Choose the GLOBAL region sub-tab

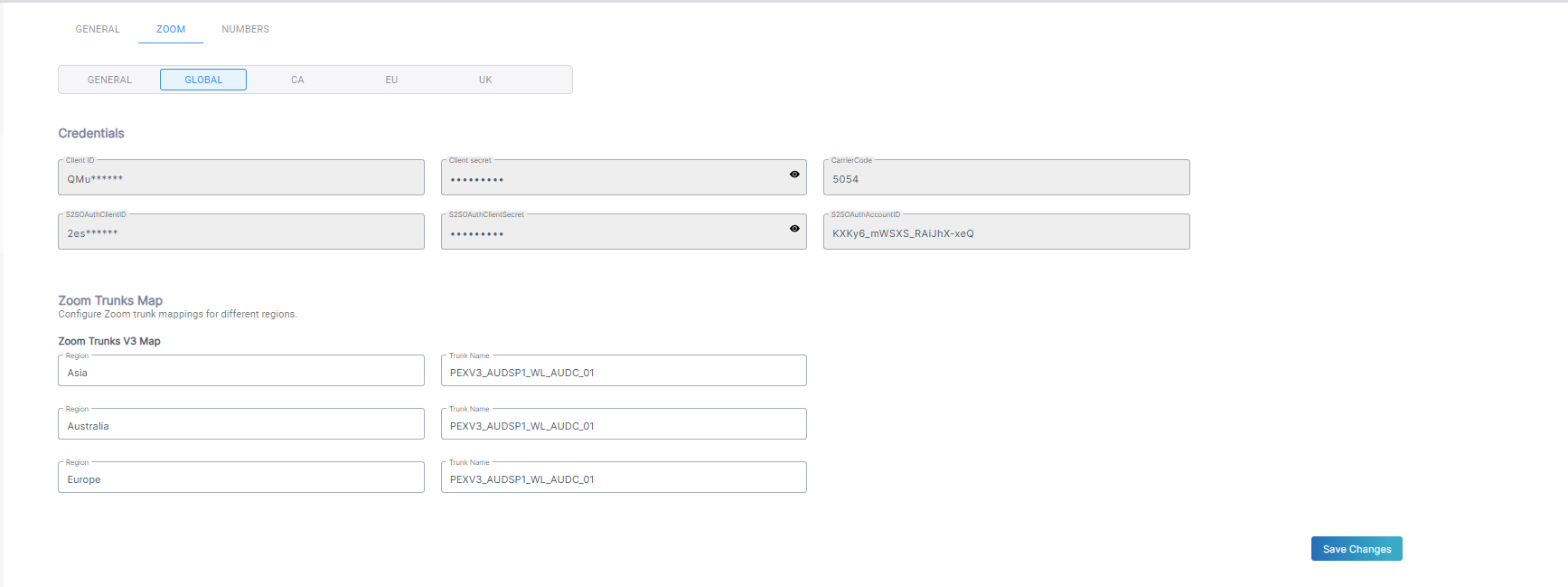point(203,80)
